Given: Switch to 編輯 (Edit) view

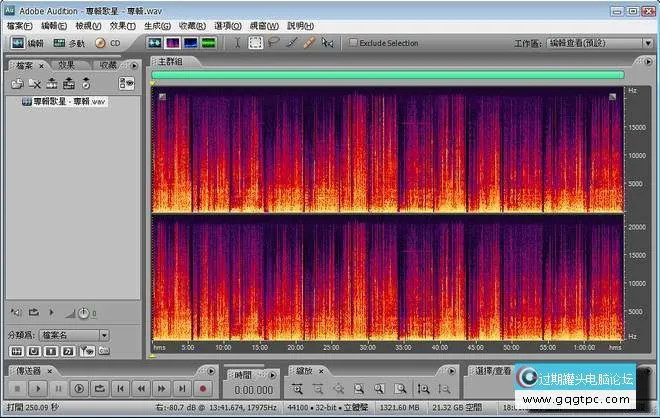Looking at the screenshot, I should 27,43.
